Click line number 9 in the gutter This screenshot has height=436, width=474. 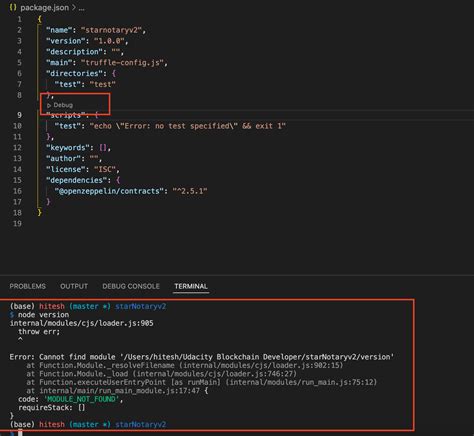pos(19,115)
